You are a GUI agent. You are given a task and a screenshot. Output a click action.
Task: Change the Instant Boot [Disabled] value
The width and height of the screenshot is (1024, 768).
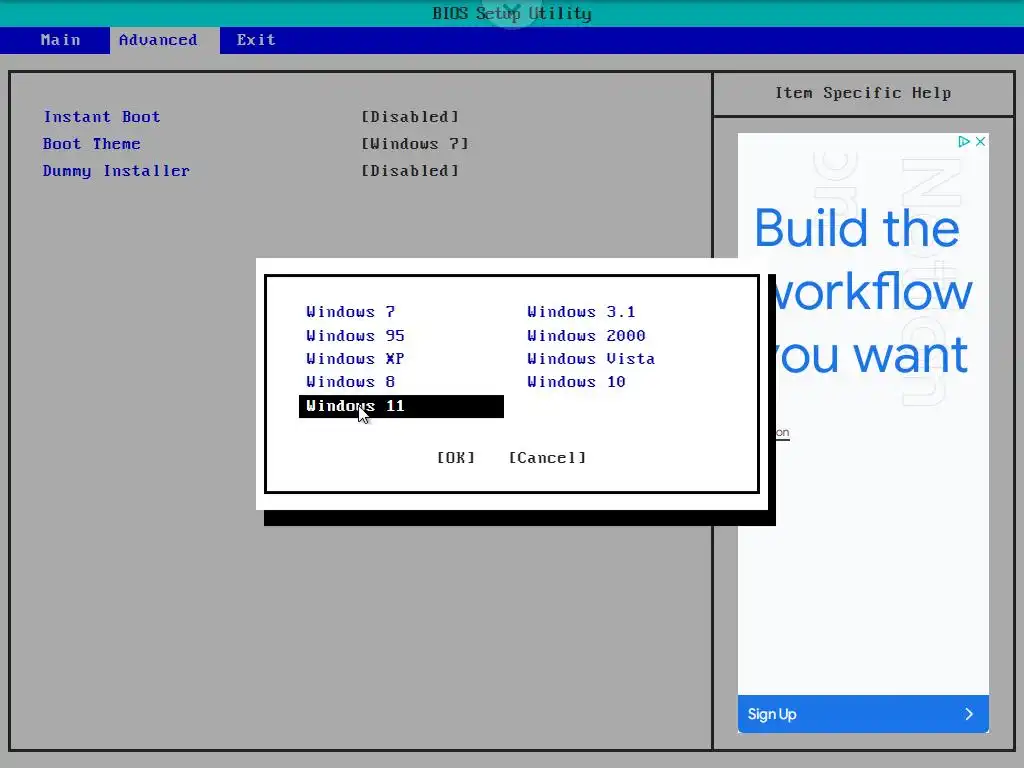tap(410, 117)
